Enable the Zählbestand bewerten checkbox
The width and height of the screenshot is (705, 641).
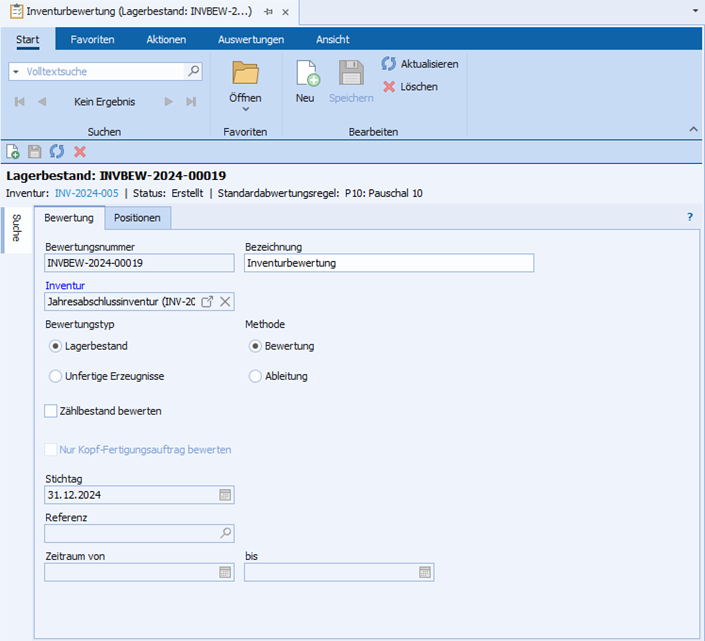[x=52, y=411]
